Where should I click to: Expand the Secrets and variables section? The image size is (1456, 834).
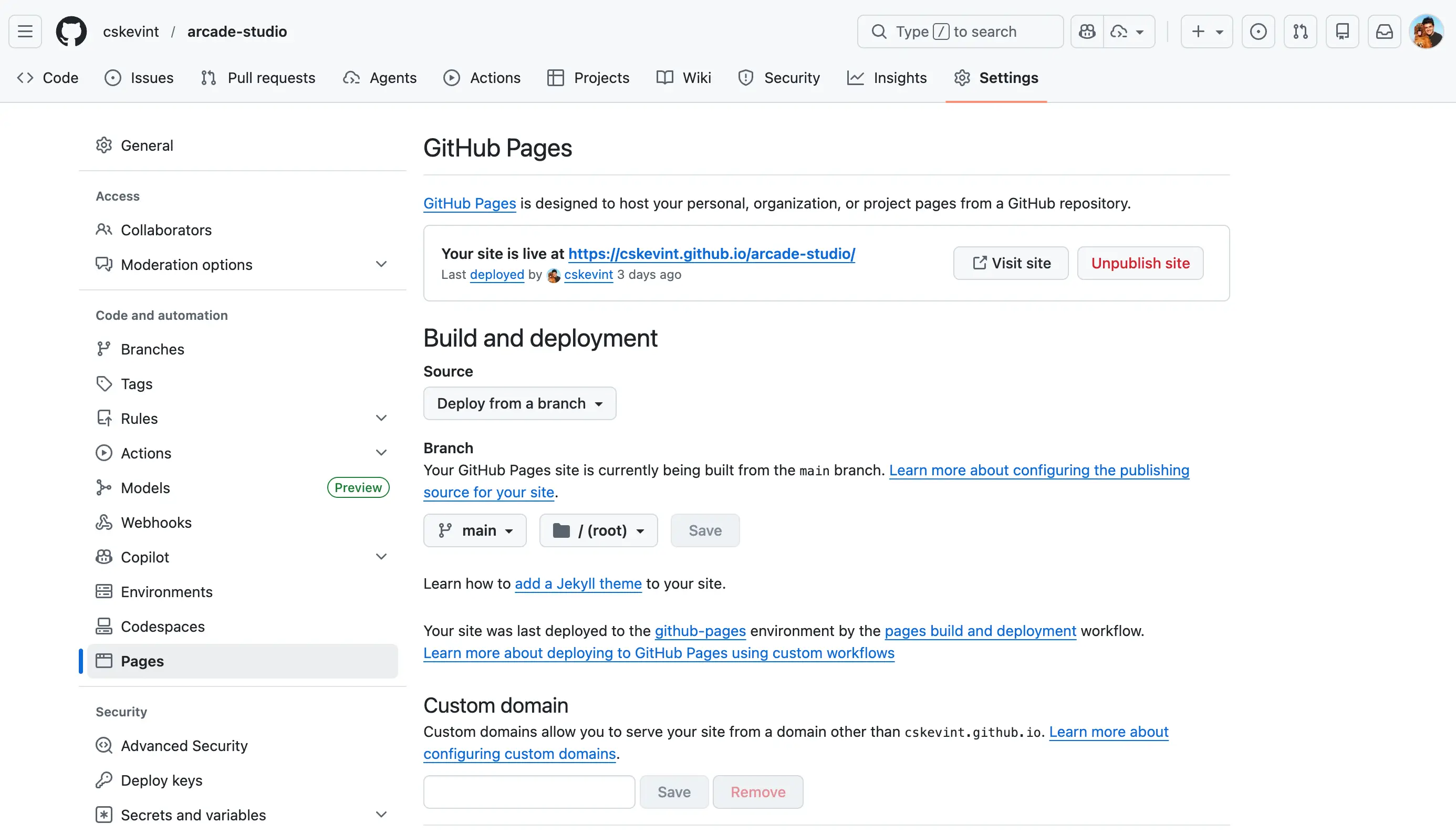coord(381,814)
